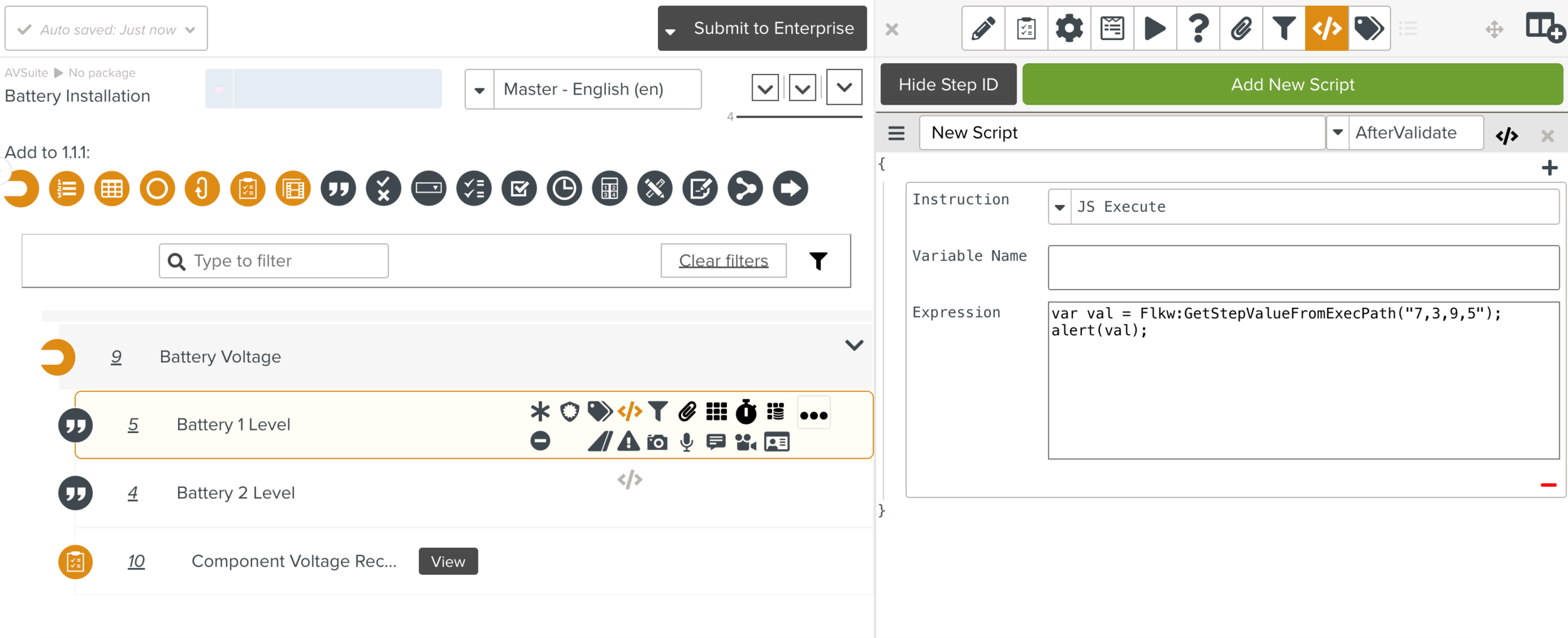Click the camera icon on Battery 1 Level

click(657, 442)
